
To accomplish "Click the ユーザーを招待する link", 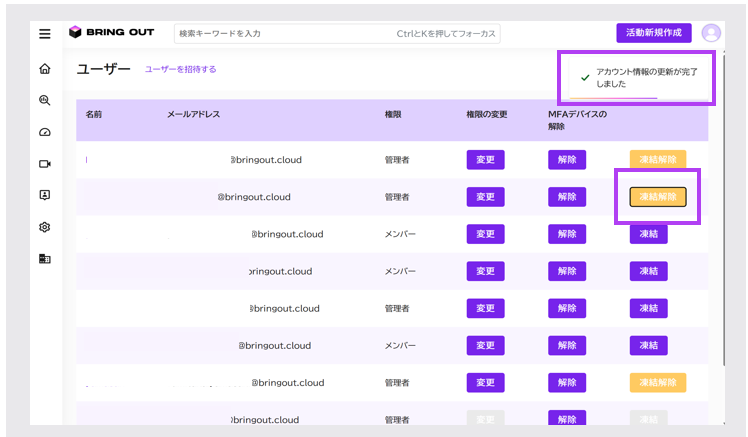I will click(x=180, y=70).
